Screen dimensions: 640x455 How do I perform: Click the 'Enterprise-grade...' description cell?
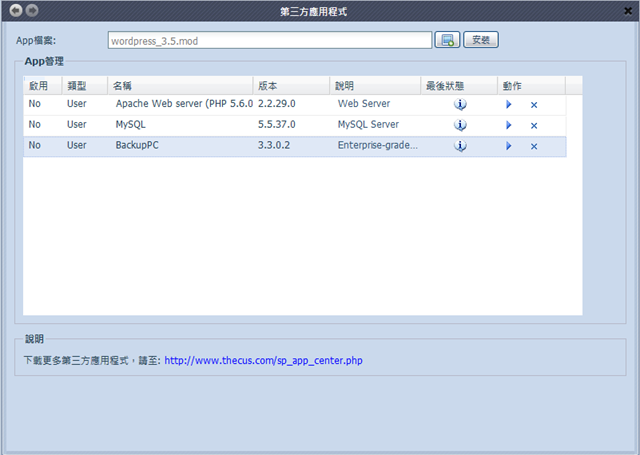378,145
